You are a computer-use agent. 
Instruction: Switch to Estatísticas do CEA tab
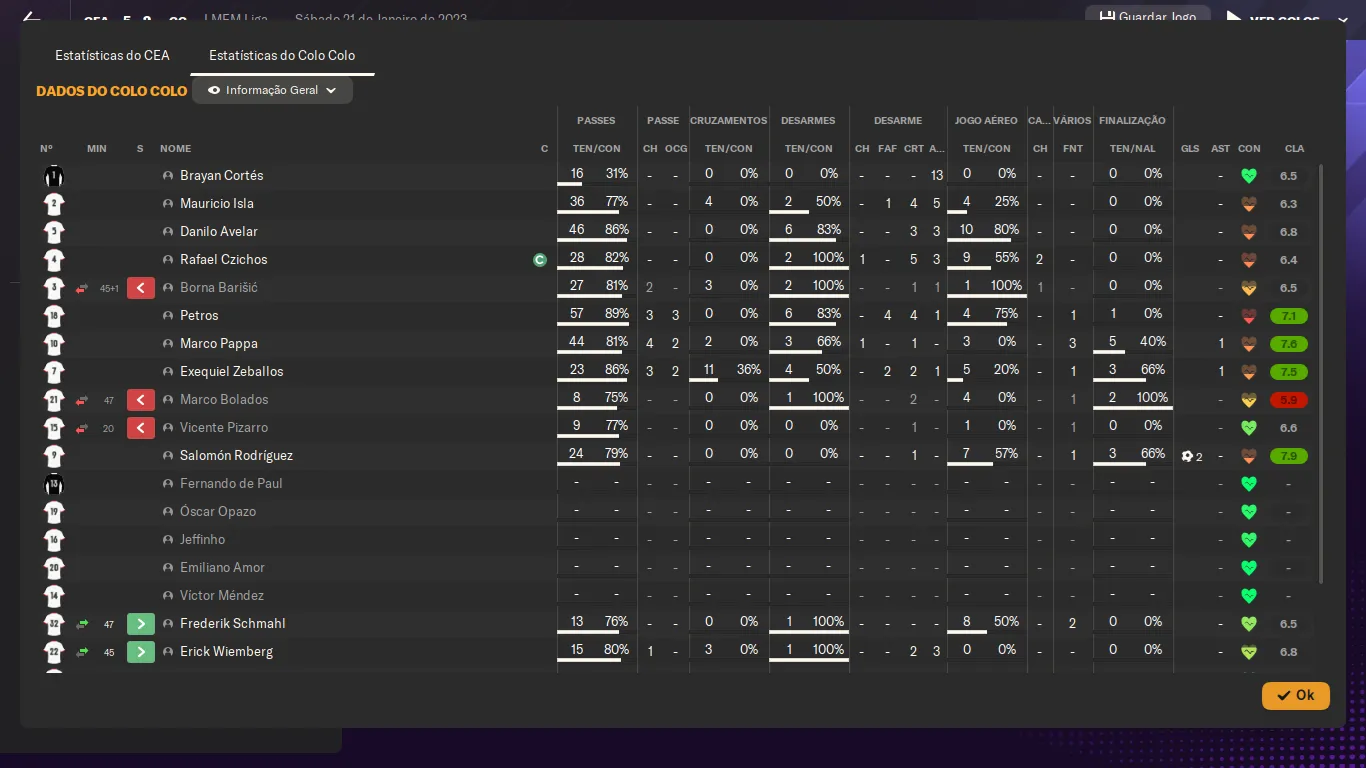pos(112,56)
